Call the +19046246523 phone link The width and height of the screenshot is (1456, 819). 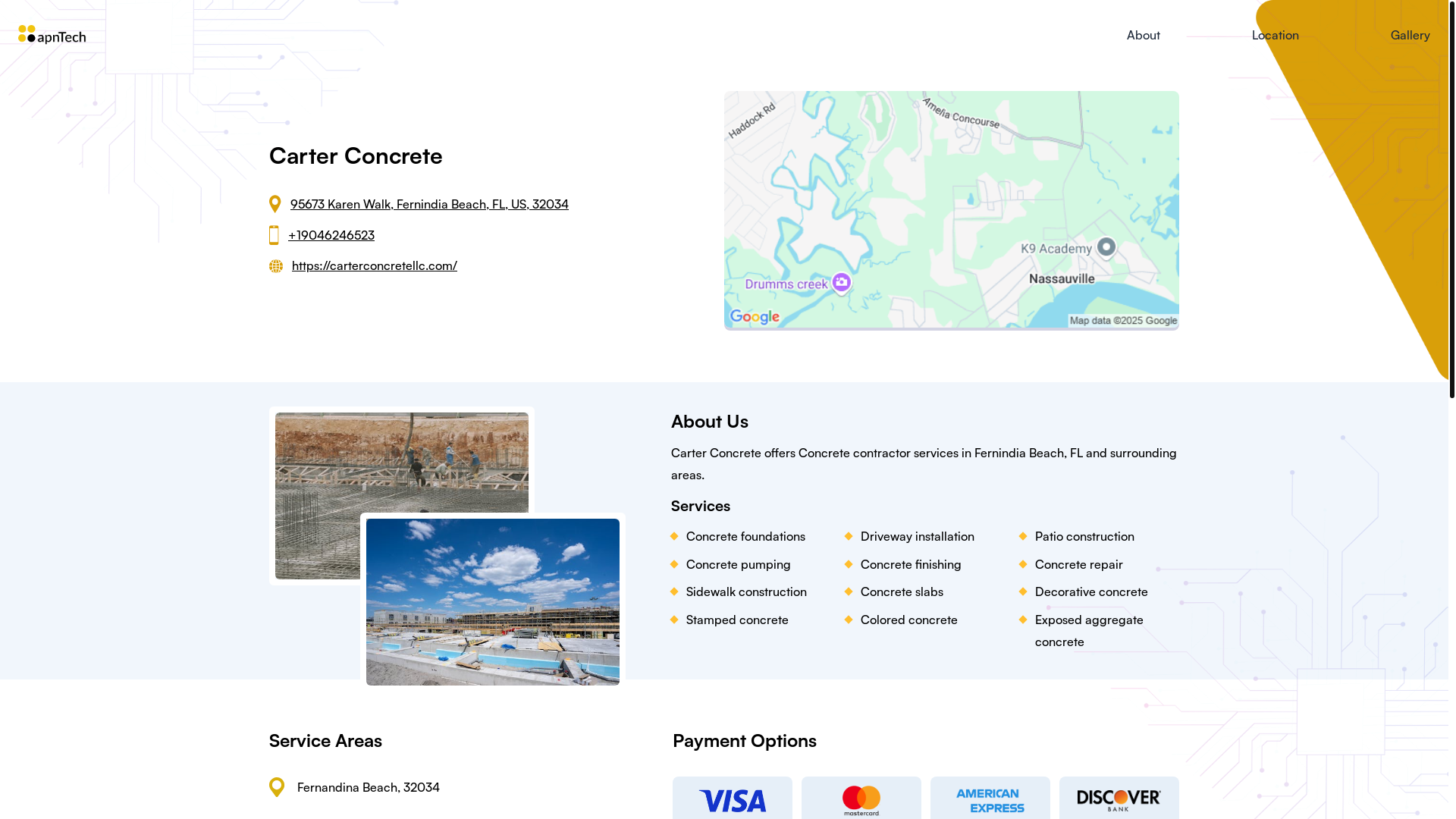tap(331, 235)
